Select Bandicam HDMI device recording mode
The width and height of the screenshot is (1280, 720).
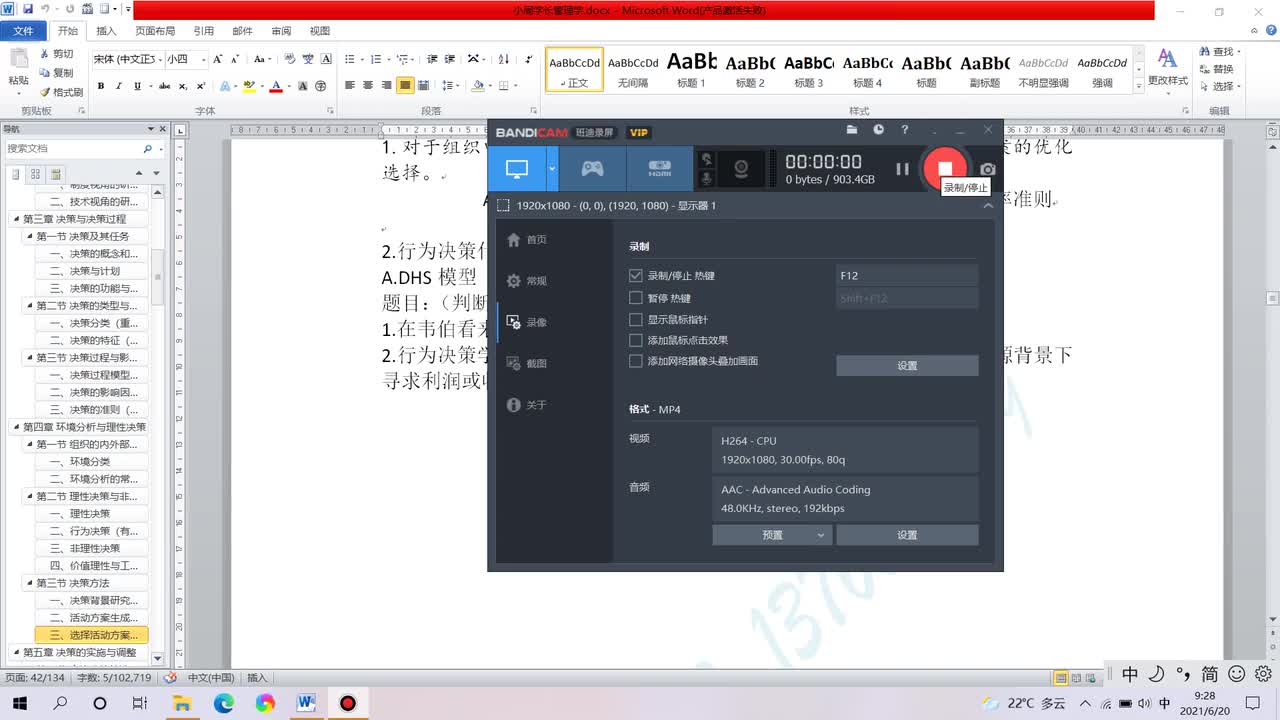[659, 169]
